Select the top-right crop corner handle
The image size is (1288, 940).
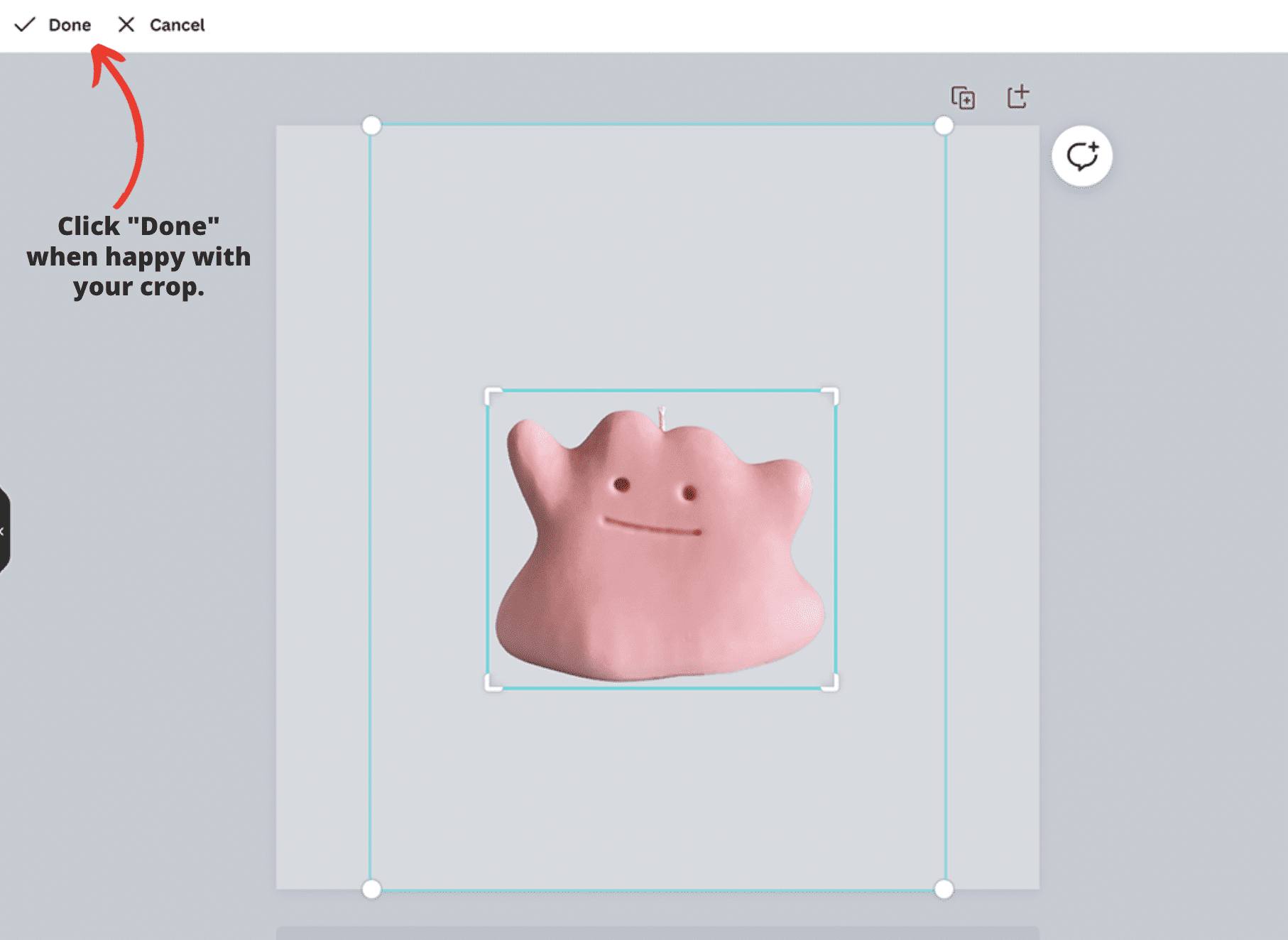point(831,395)
